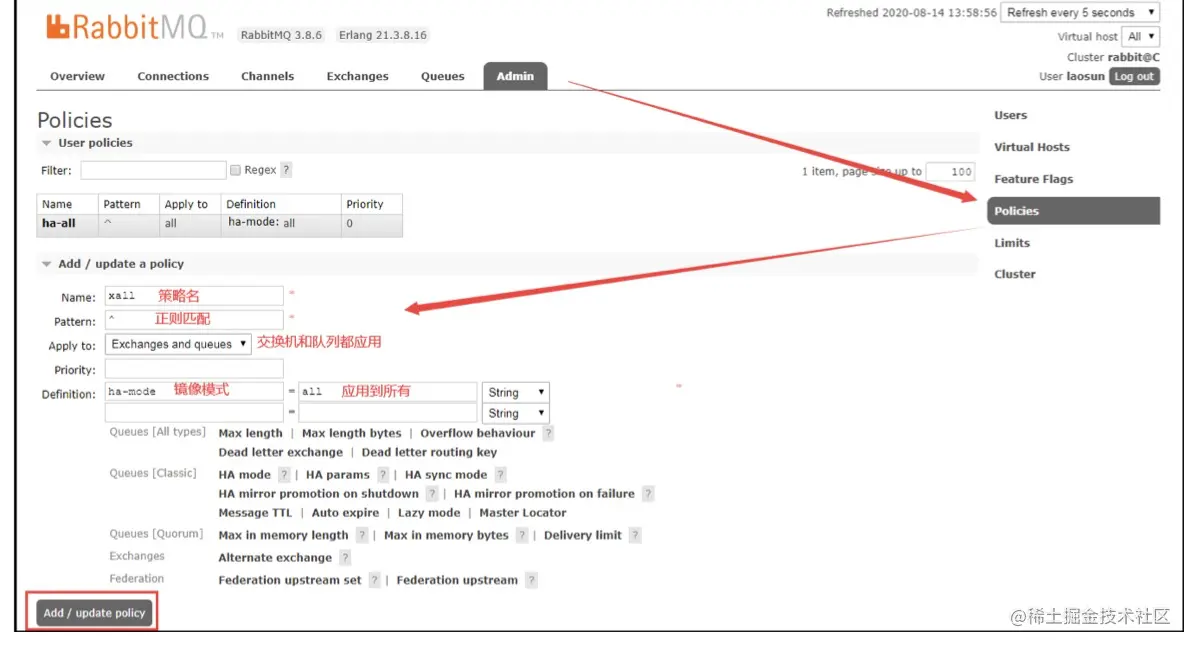Open the Apply to dropdown
Viewport: 1190px width, 646px height.
[x=178, y=344]
